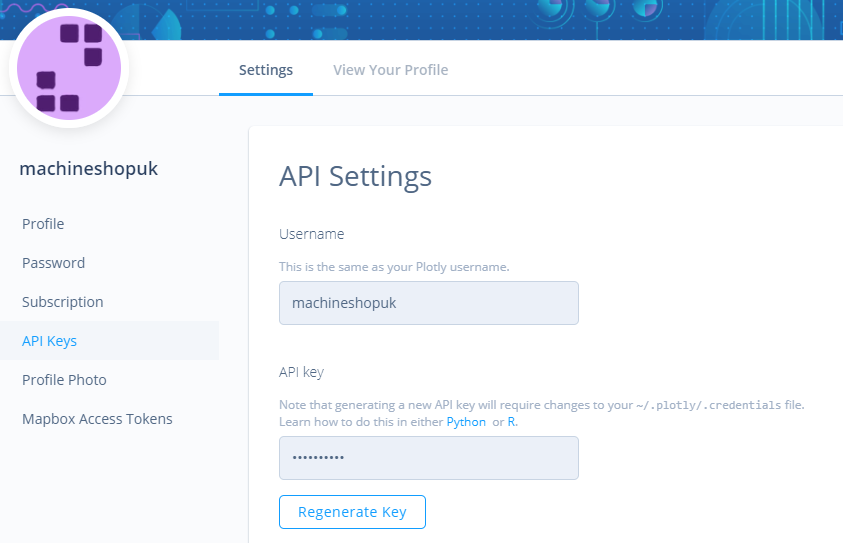843x543 pixels.
Task: Open the Python instructions link
Action: 466,422
